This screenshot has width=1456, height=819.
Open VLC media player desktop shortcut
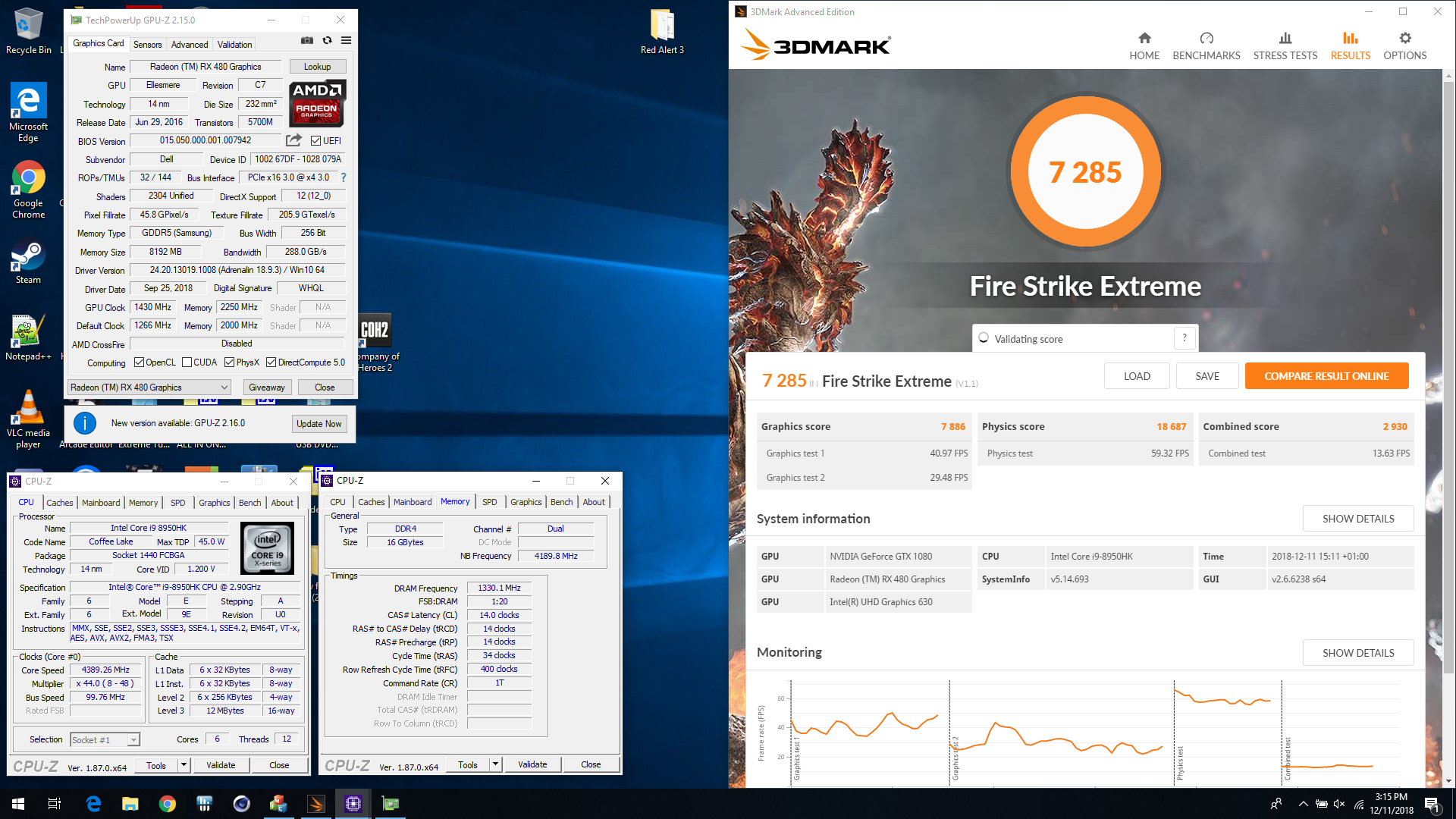point(28,419)
